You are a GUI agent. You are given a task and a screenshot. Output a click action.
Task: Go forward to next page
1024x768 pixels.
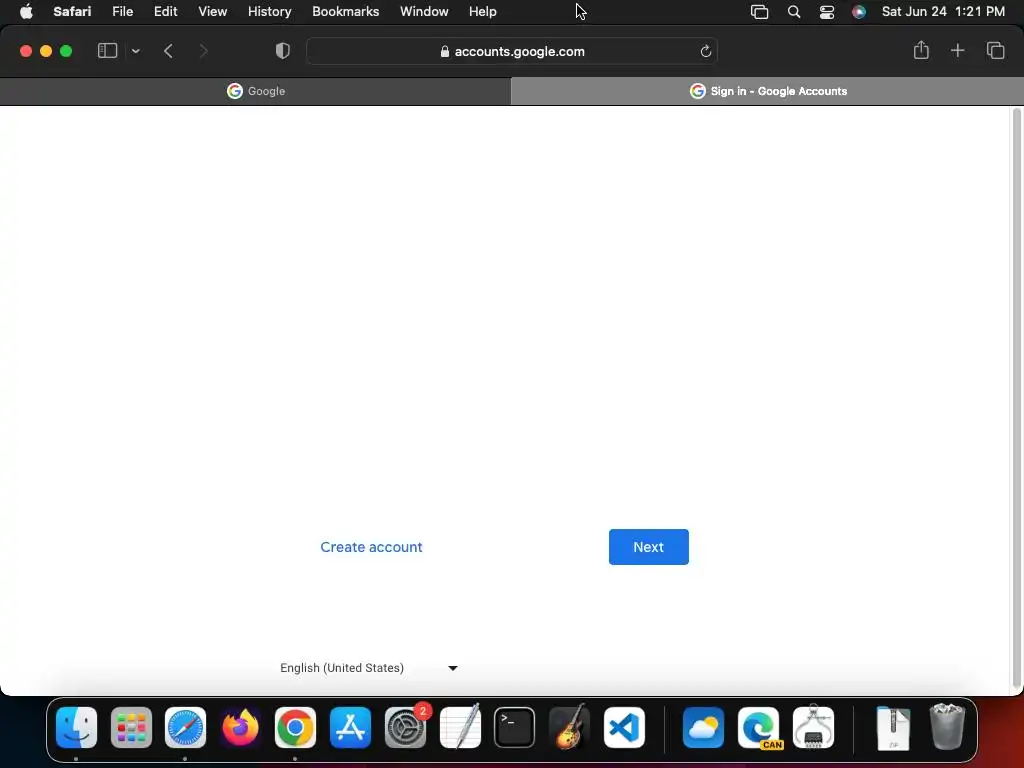(203, 51)
